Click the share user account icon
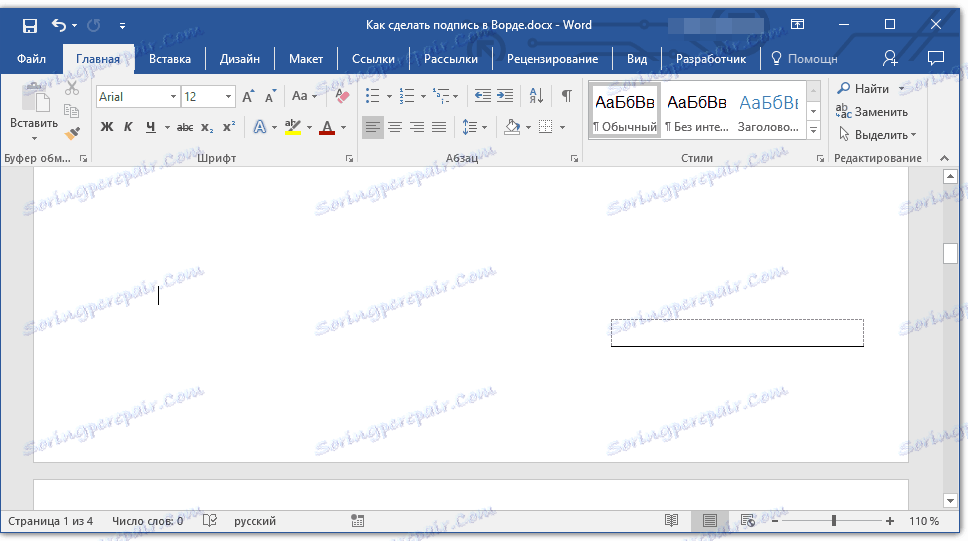The width and height of the screenshot is (968, 541). 890,58
